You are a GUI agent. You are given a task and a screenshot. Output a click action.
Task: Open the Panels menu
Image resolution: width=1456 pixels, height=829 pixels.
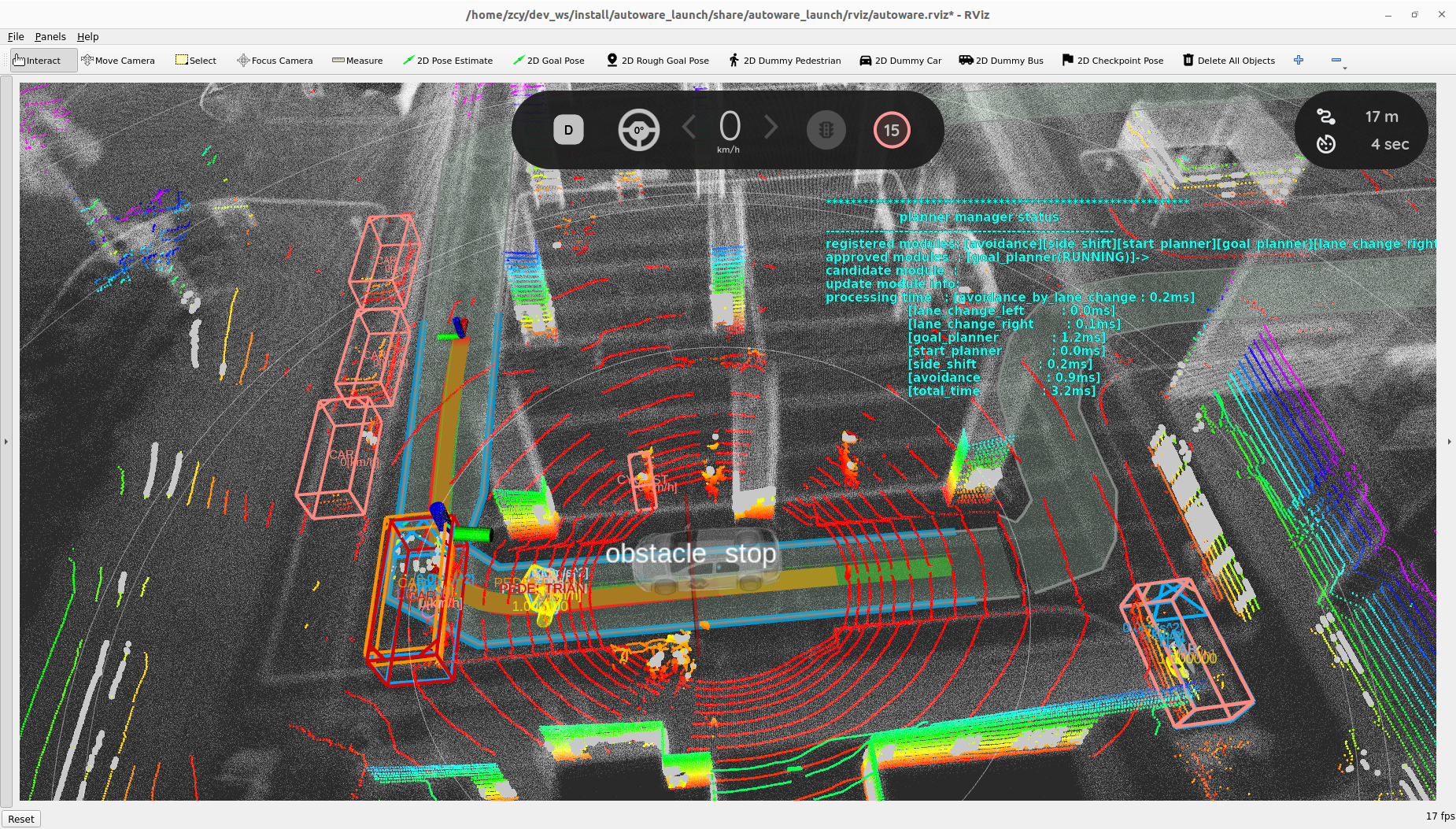click(x=50, y=36)
